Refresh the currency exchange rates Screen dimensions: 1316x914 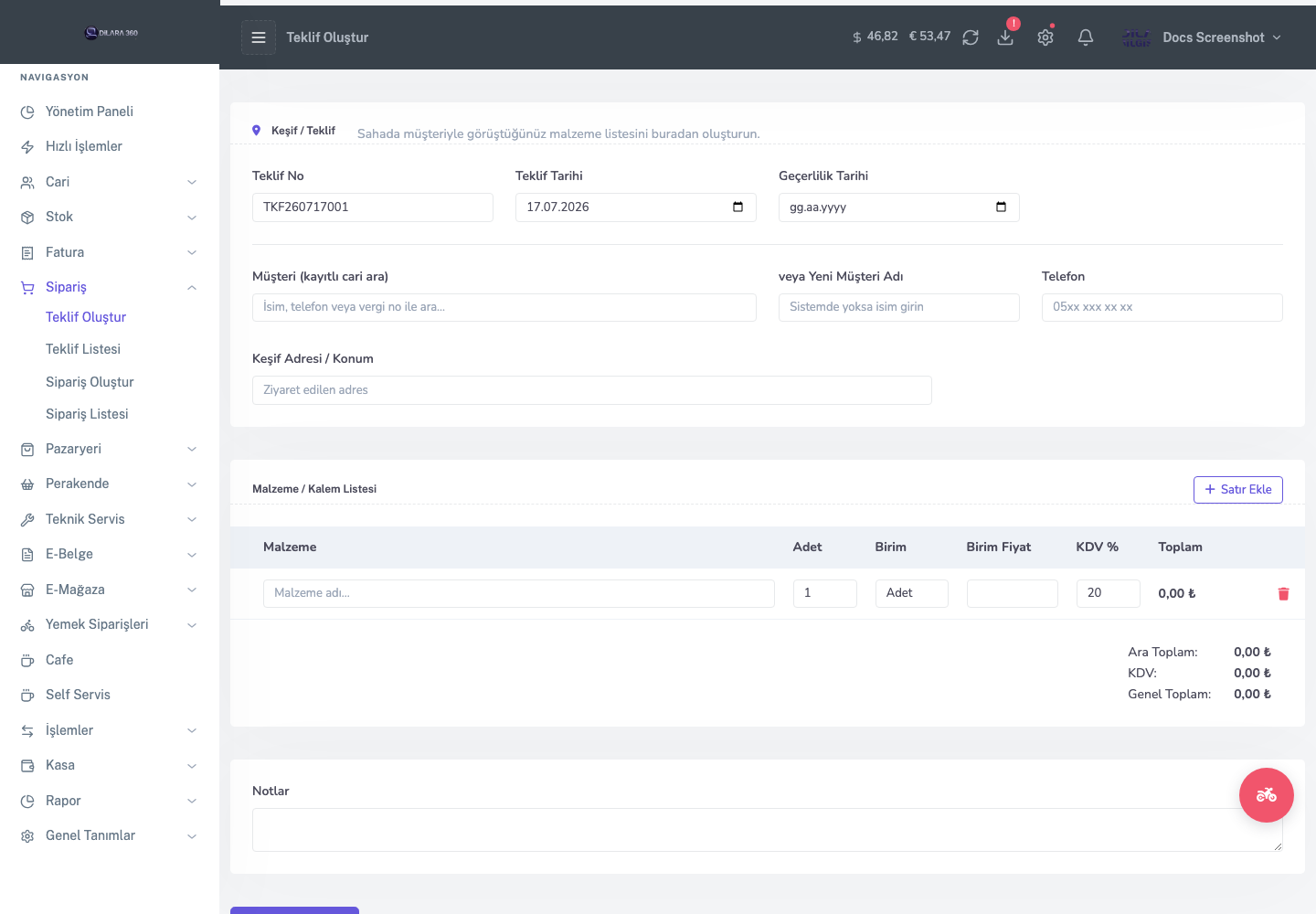[971, 37]
